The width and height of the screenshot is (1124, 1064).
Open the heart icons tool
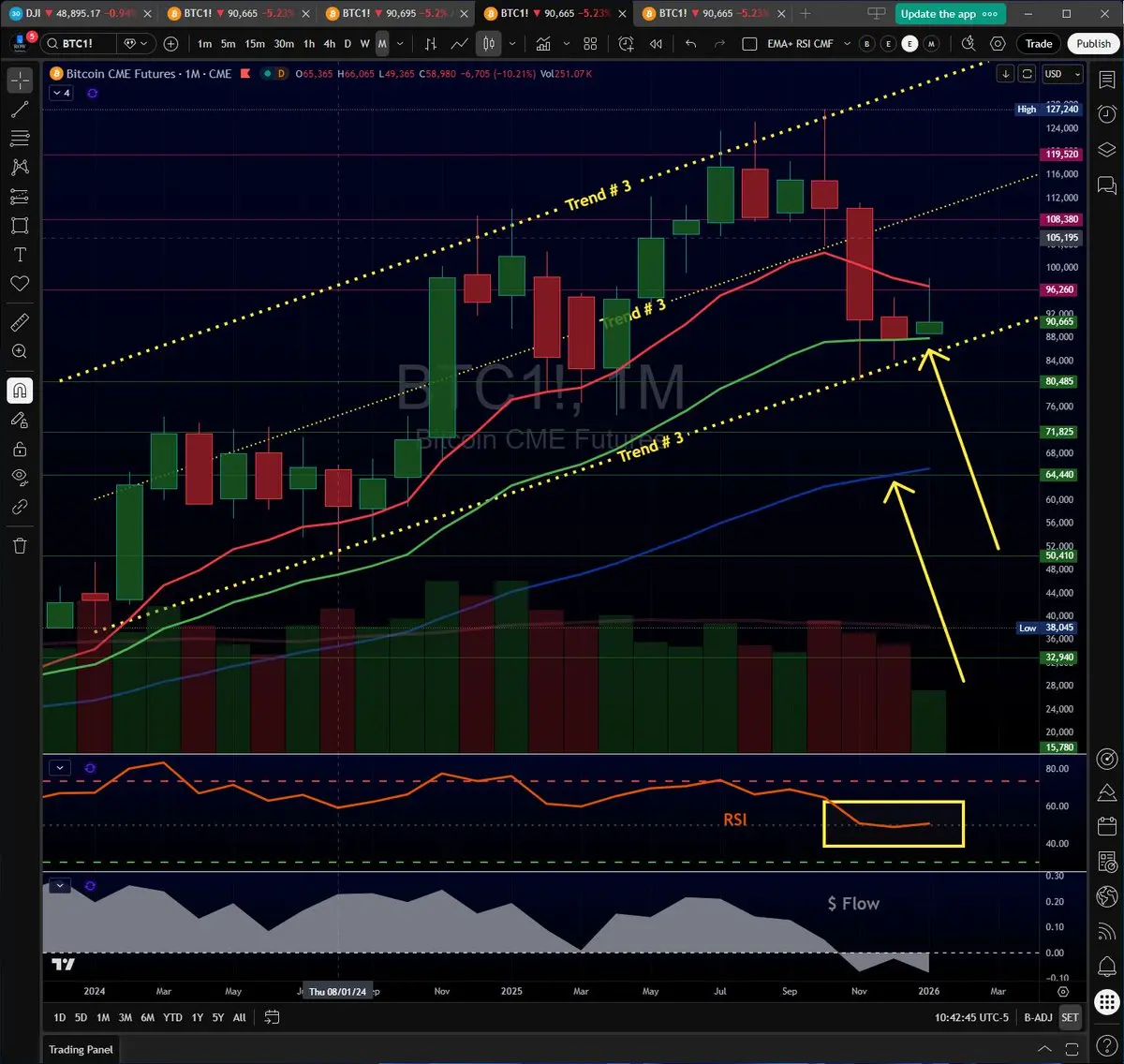pyautogui.click(x=20, y=284)
